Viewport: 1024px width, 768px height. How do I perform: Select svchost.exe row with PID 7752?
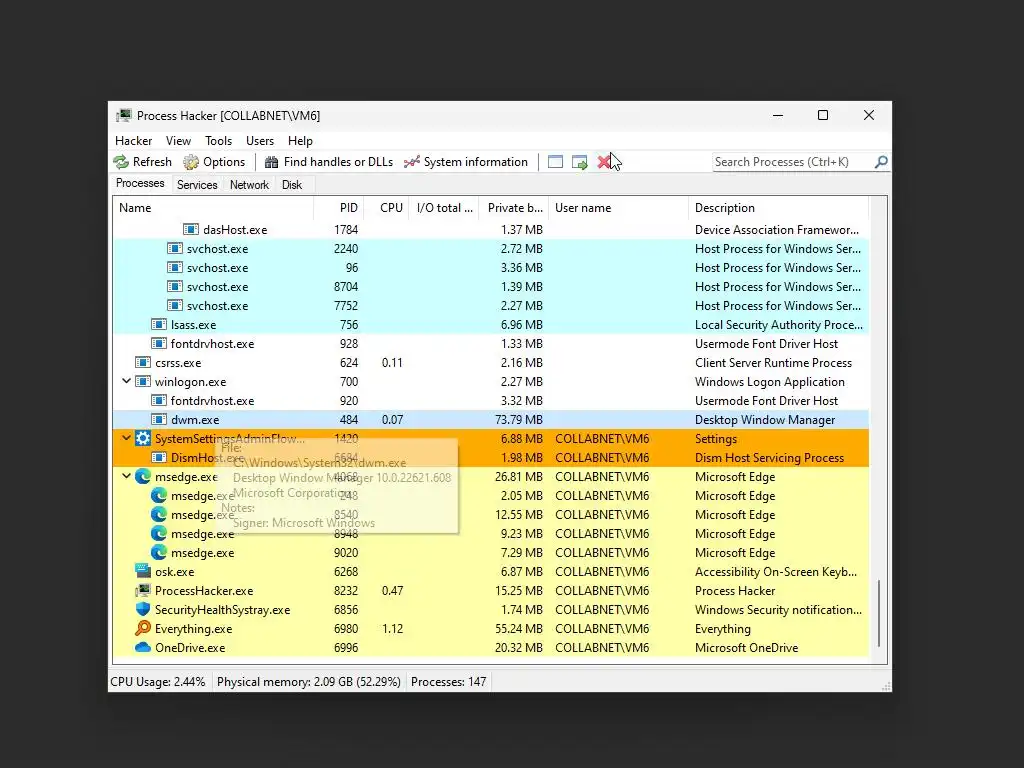pyautogui.click(x=491, y=305)
